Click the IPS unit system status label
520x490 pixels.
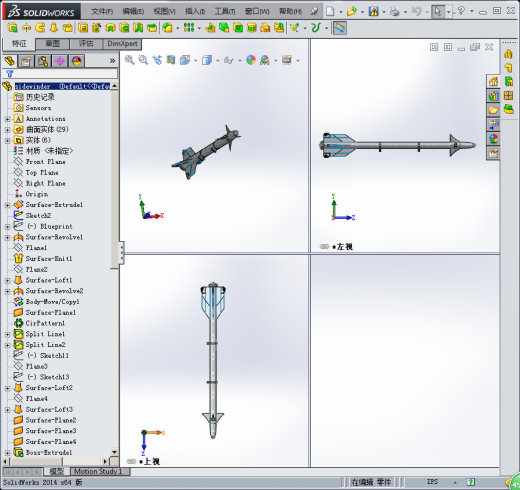pyautogui.click(x=432, y=482)
